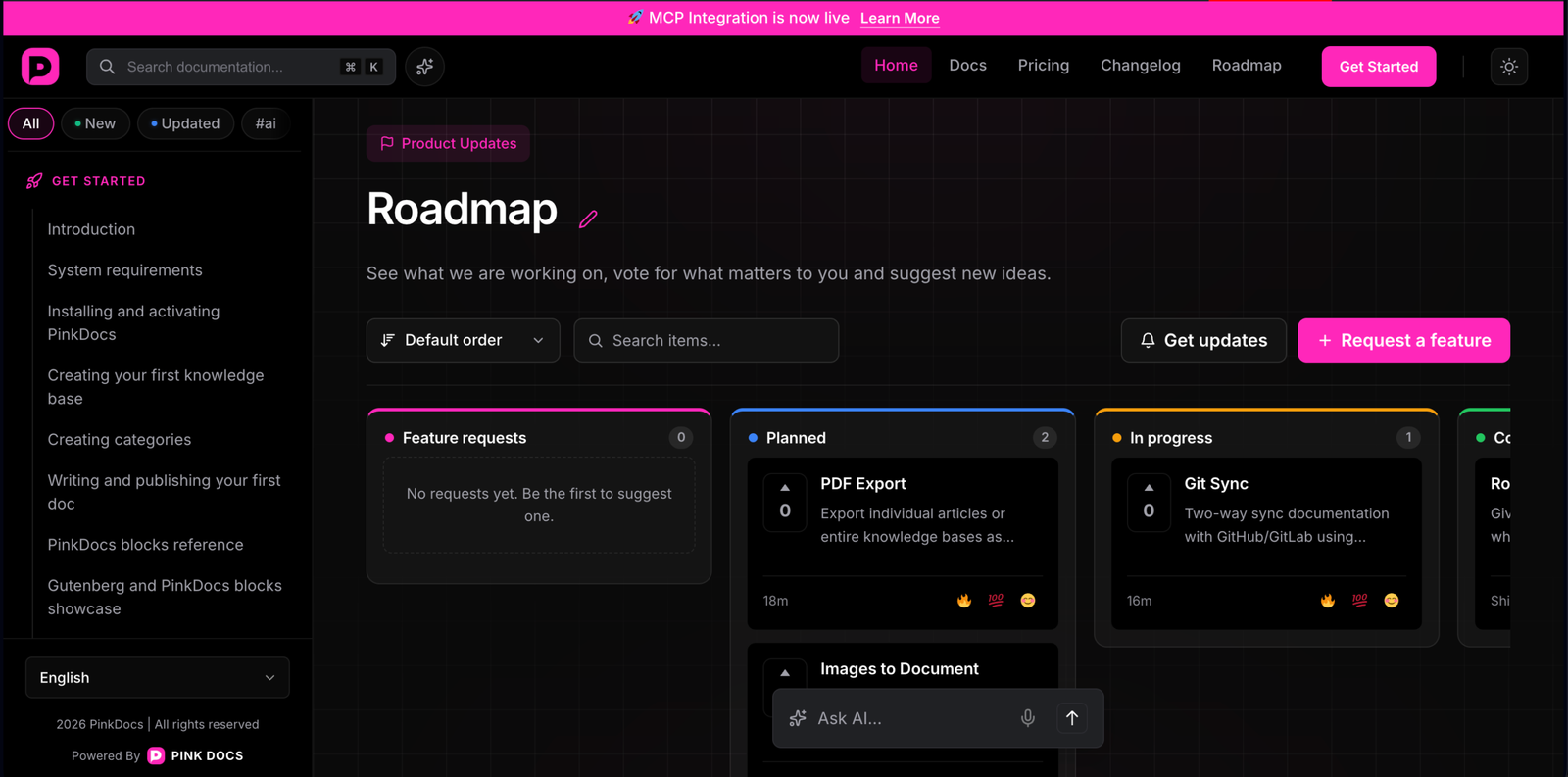Image resolution: width=1568 pixels, height=777 pixels.
Task: Filter sidebar by #ai tag
Action: click(x=266, y=123)
